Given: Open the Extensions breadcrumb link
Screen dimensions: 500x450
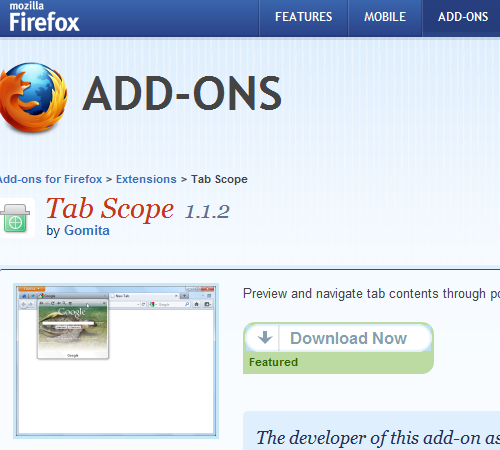Looking at the screenshot, I should pyautogui.click(x=146, y=179).
